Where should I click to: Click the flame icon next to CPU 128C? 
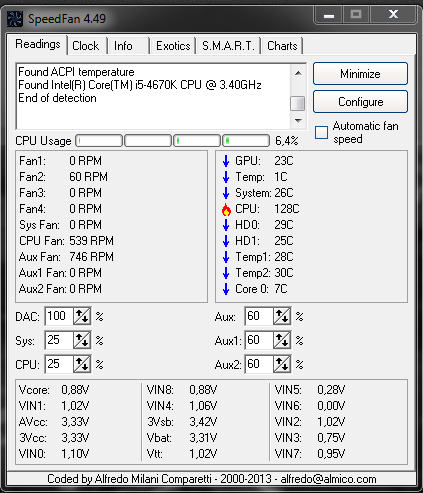(226, 209)
